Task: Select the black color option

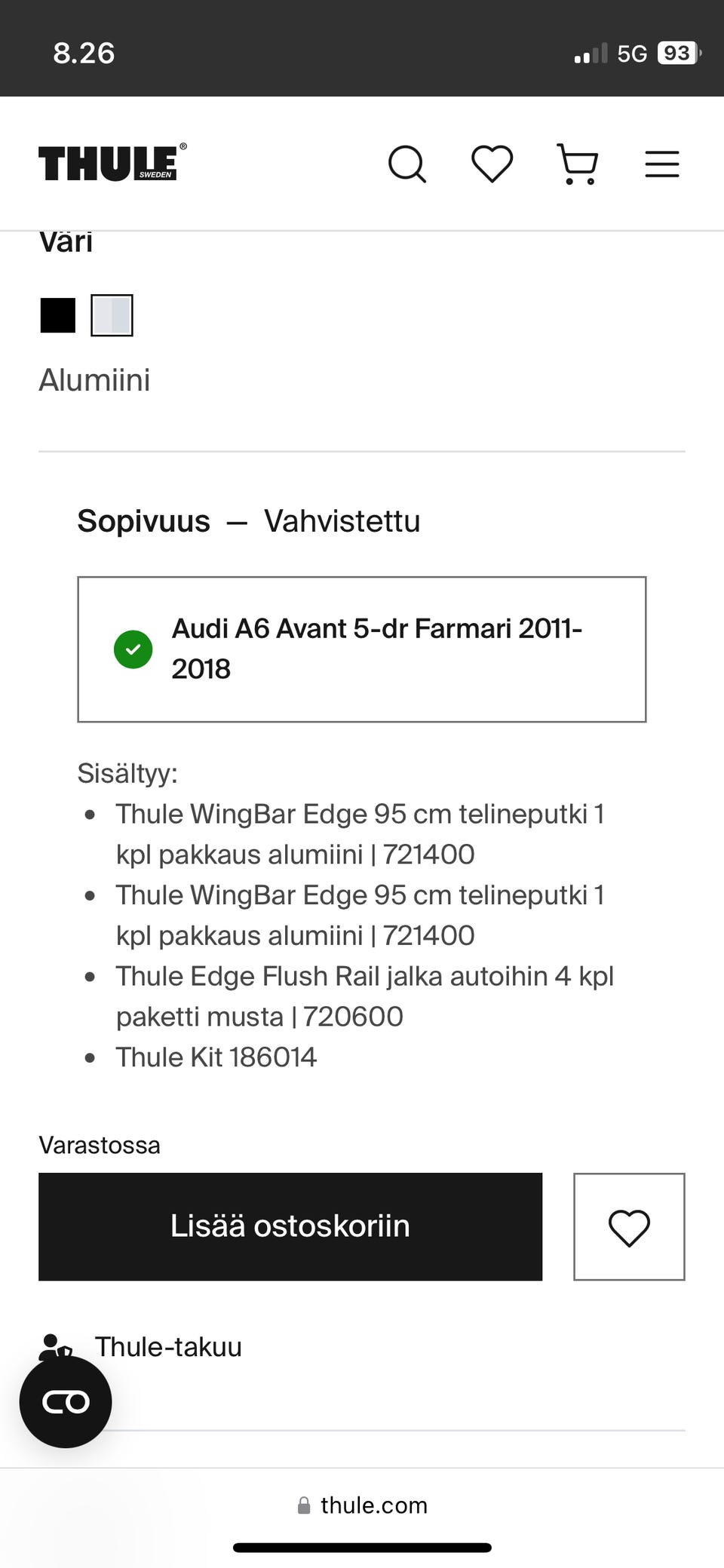Action: tap(56, 315)
